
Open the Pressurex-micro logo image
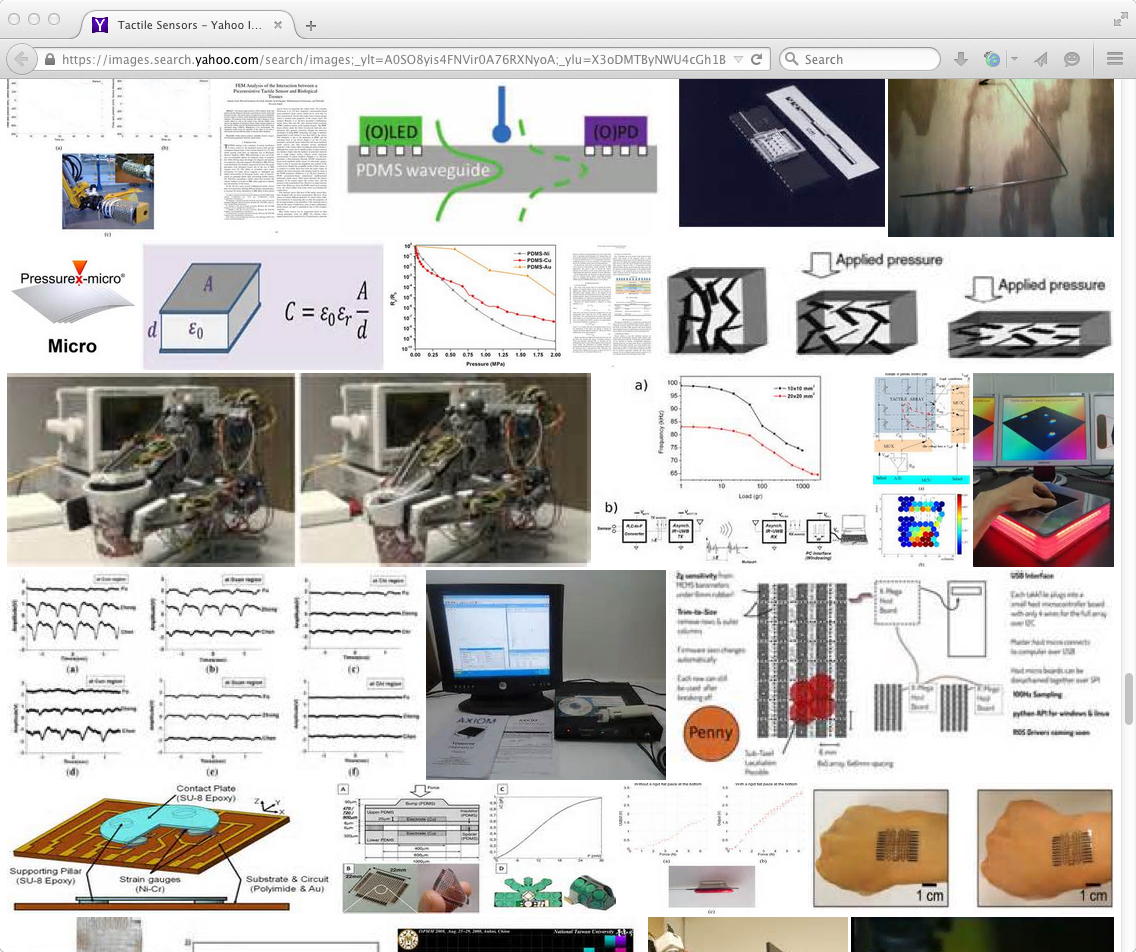click(x=72, y=304)
